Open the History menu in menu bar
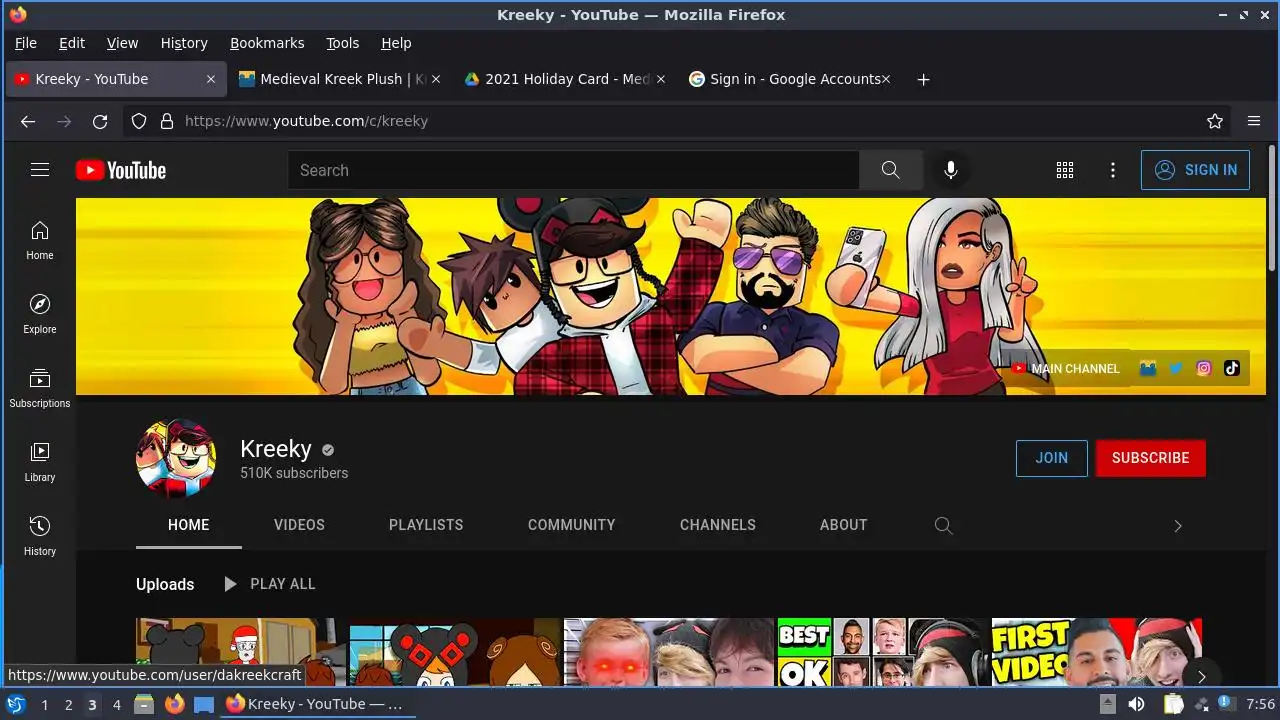 coord(184,43)
